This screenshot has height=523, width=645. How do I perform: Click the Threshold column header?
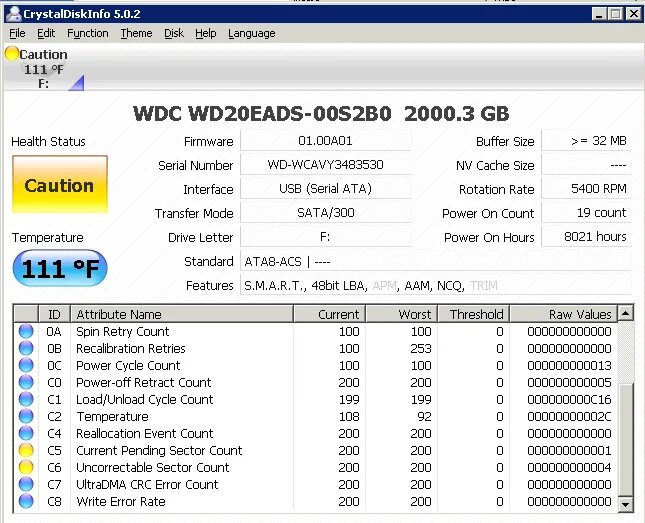tap(474, 314)
